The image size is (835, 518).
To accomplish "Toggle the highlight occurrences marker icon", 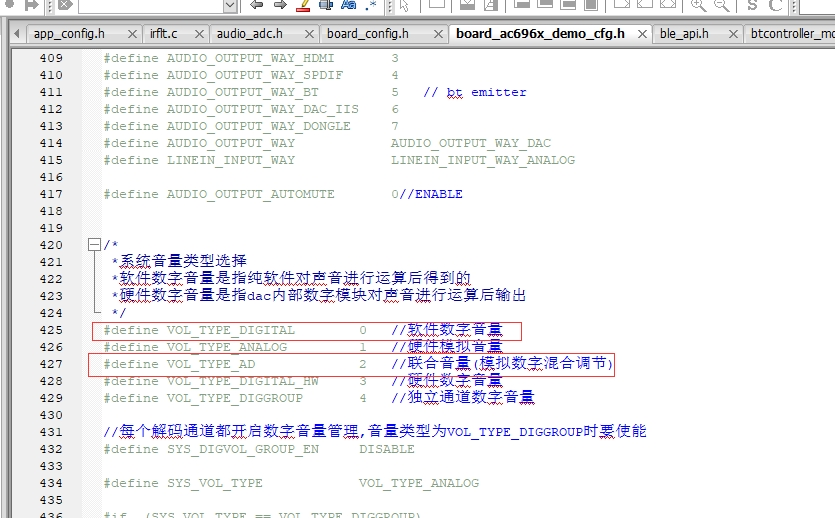I will pyautogui.click(x=303, y=5).
